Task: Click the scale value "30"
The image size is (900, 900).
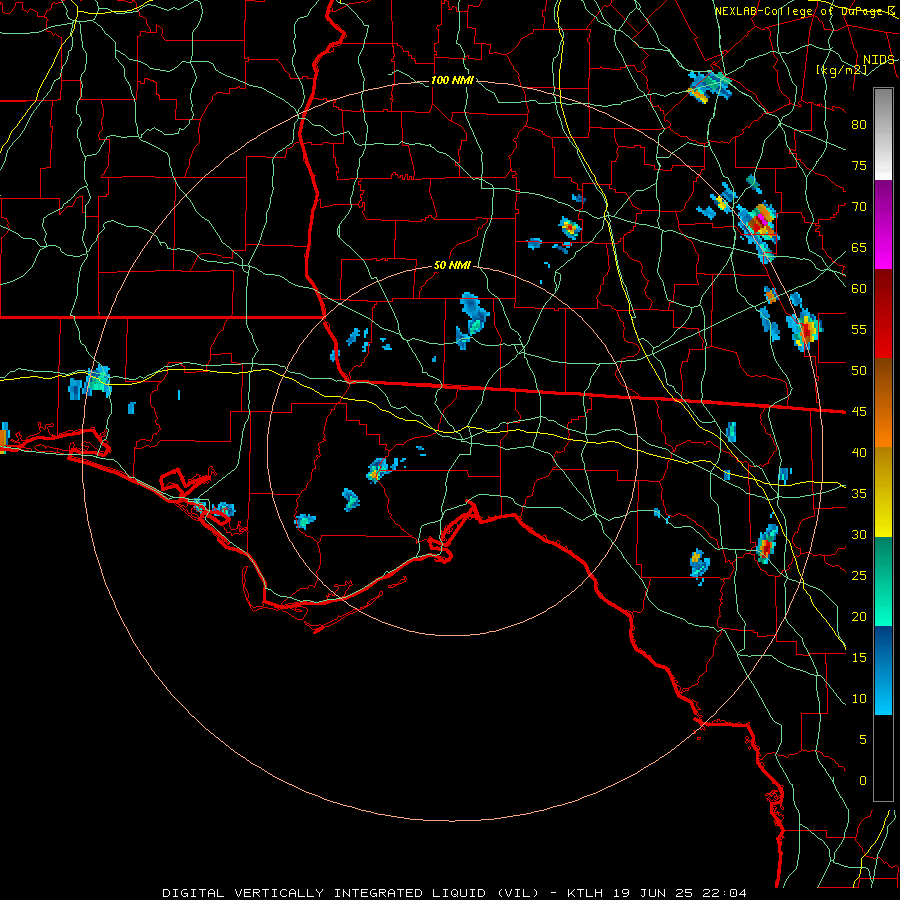Action: point(859,534)
